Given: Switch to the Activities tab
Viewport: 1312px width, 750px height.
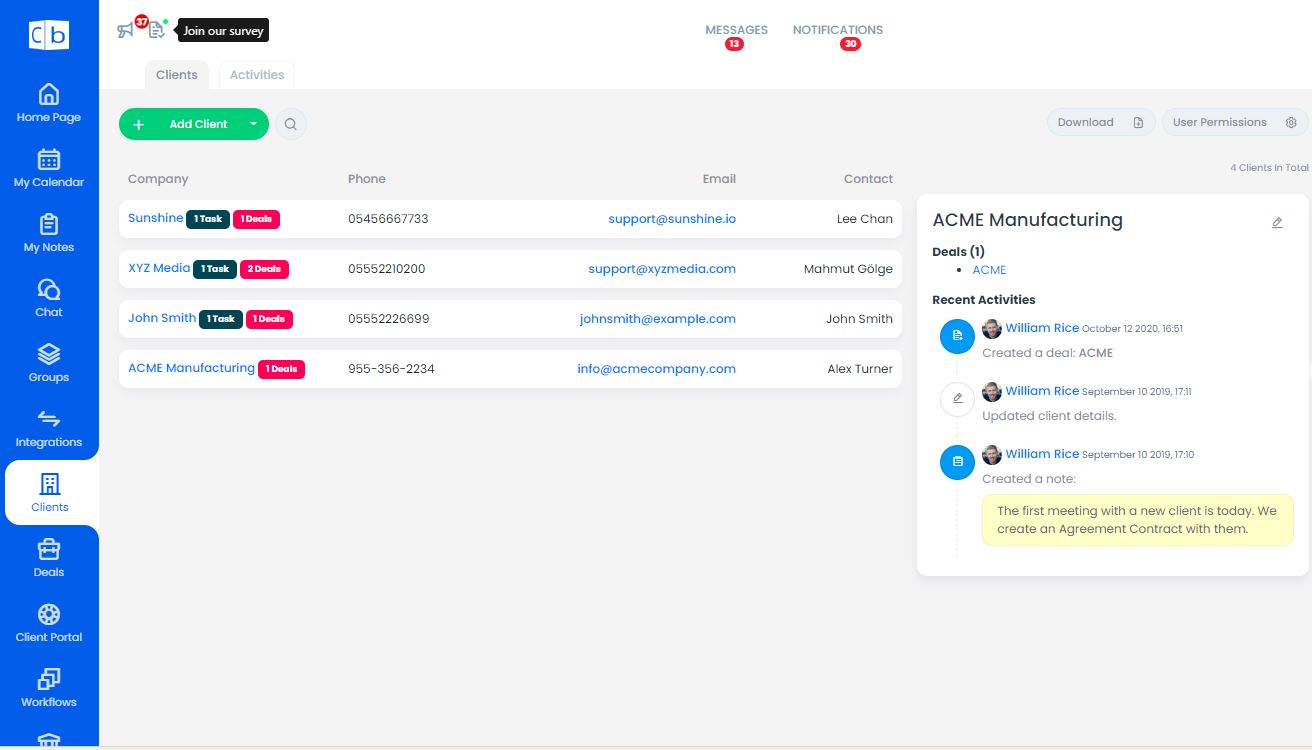Looking at the screenshot, I should tap(257, 75).
